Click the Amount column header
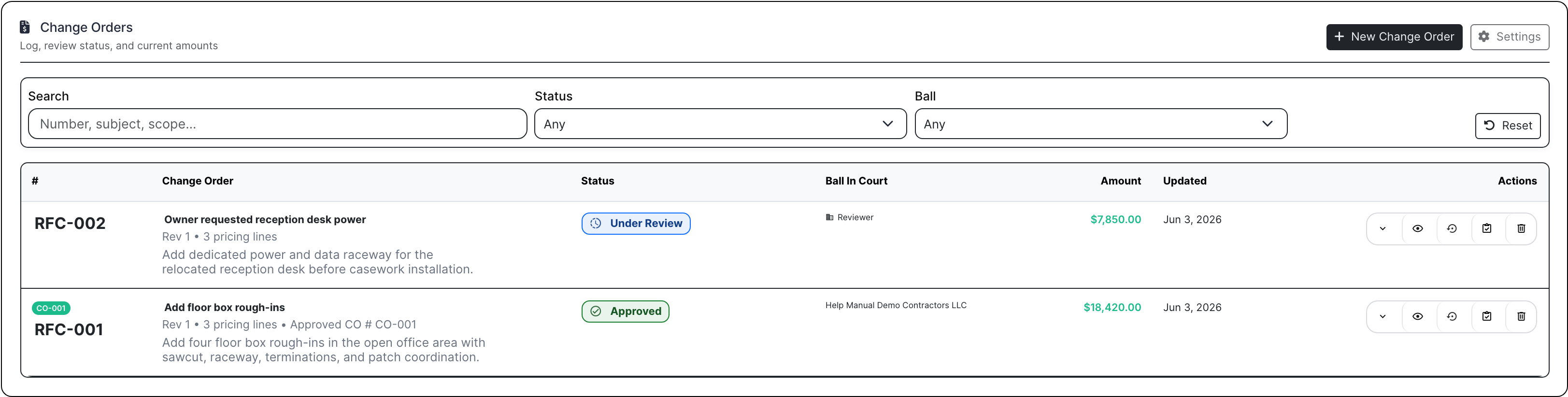1568x397 pixels. tap(1121, 181)
